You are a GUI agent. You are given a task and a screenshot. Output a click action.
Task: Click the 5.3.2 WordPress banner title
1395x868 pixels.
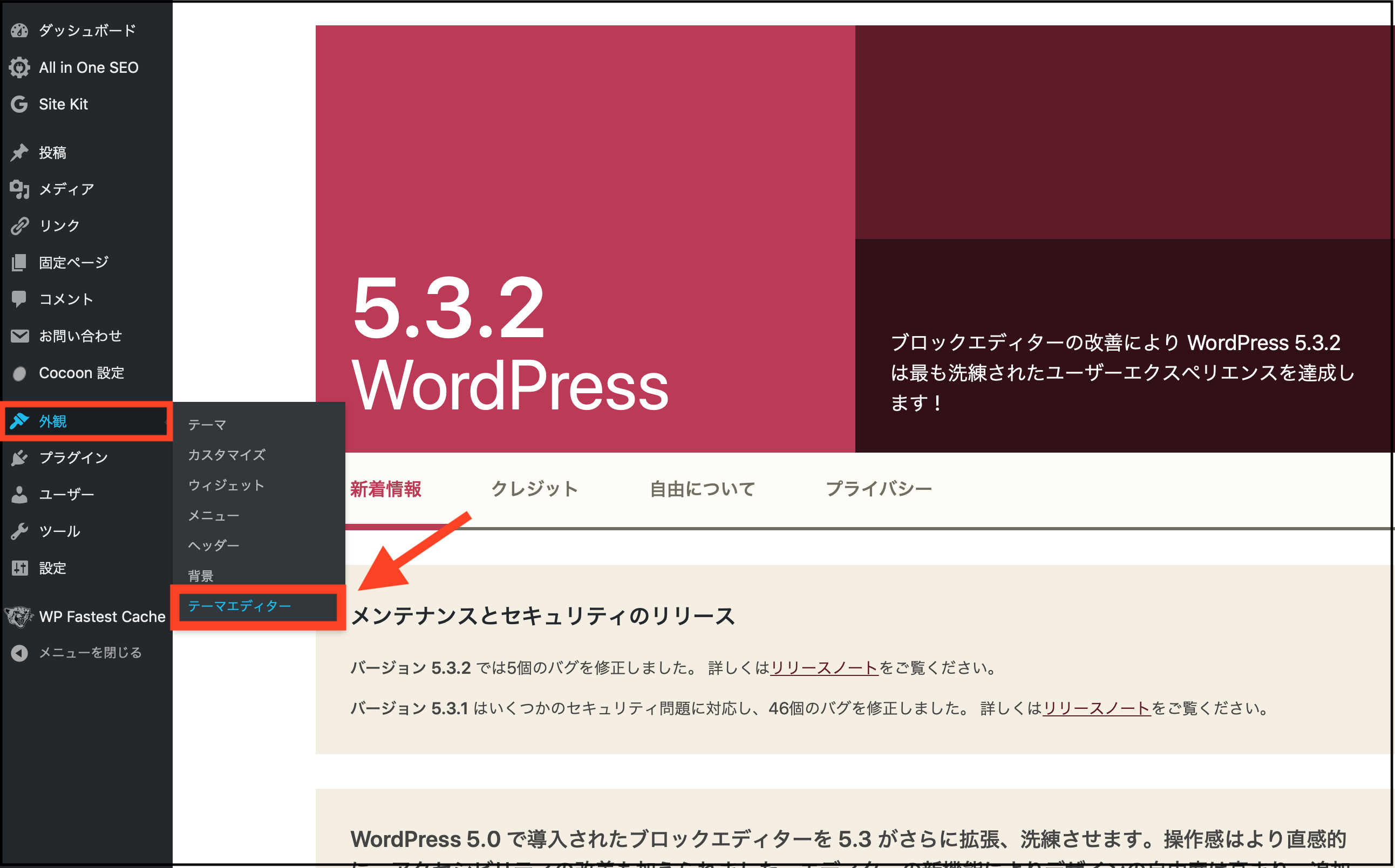[x=510, y=344]
